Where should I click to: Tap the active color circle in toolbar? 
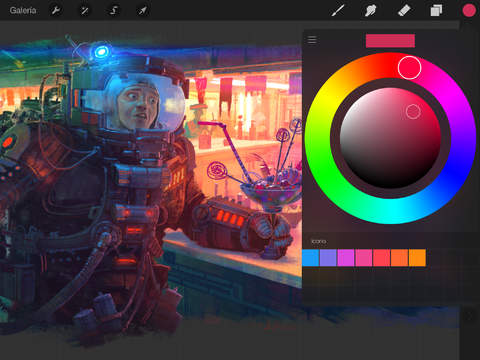469,10
